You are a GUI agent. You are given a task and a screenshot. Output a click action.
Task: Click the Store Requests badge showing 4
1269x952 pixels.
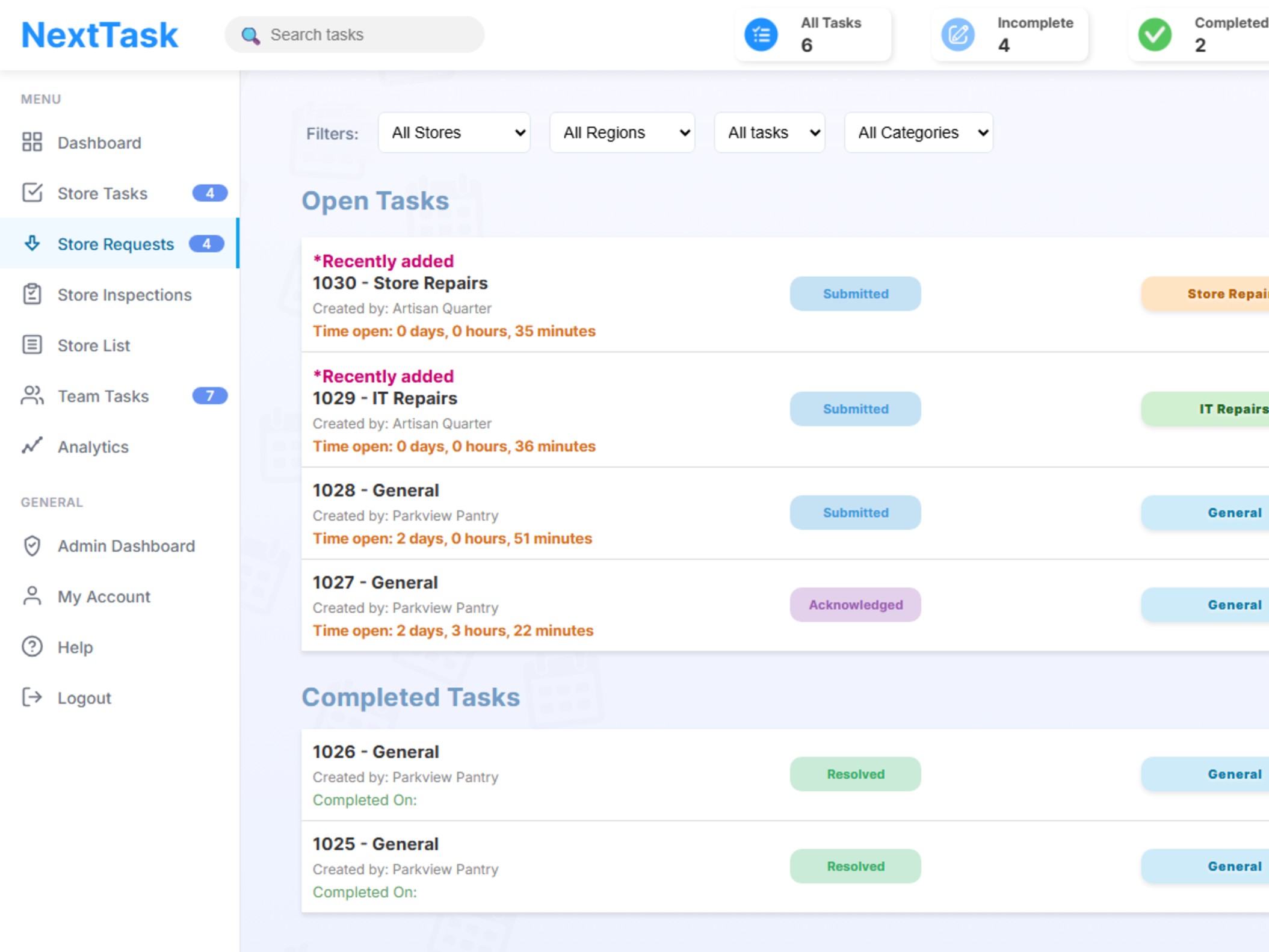(x=206, y=244)
